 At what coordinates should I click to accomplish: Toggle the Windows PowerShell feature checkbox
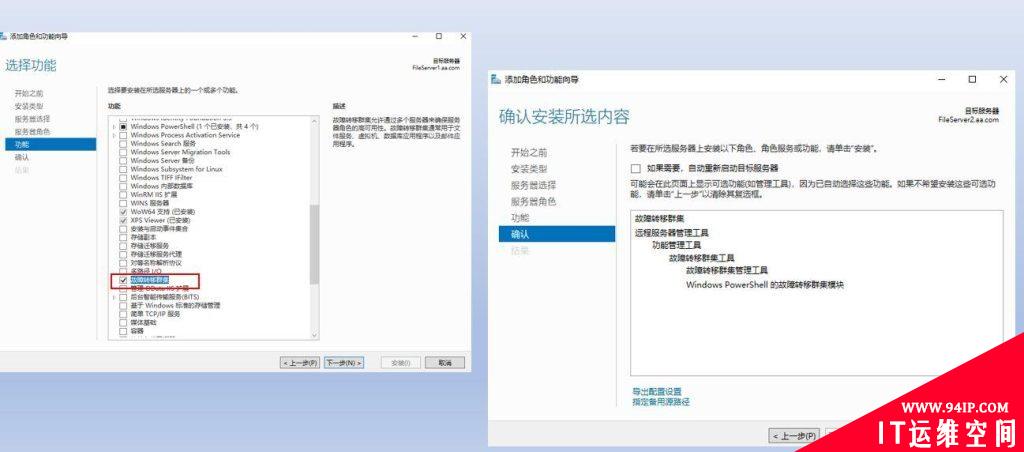[x=123, y=127]
